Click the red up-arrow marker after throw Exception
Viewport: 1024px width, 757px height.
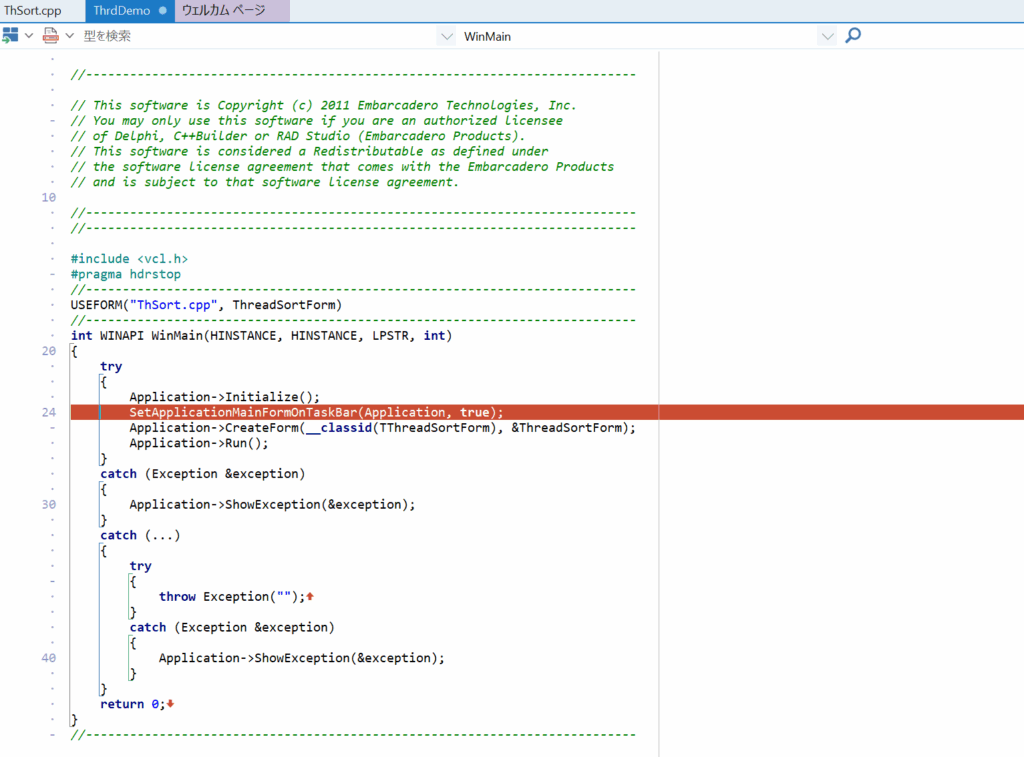[x=310, y=597]
